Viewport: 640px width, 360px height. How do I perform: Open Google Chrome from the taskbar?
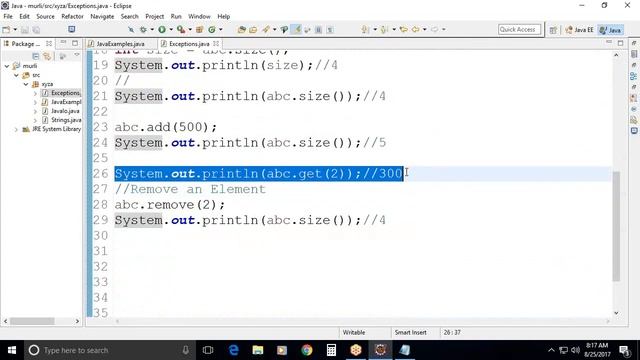click(307, 350)
